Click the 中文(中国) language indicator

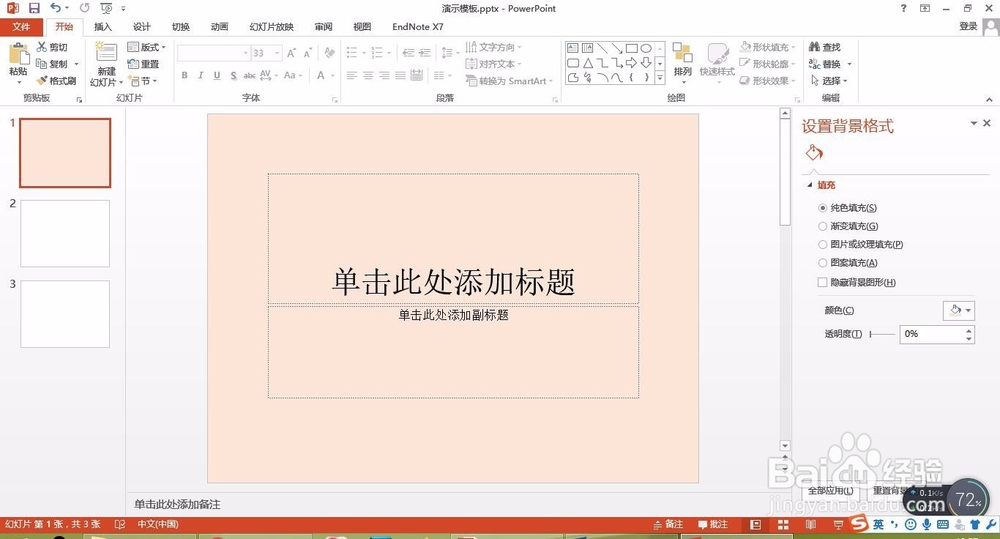[x=158, y=524]
